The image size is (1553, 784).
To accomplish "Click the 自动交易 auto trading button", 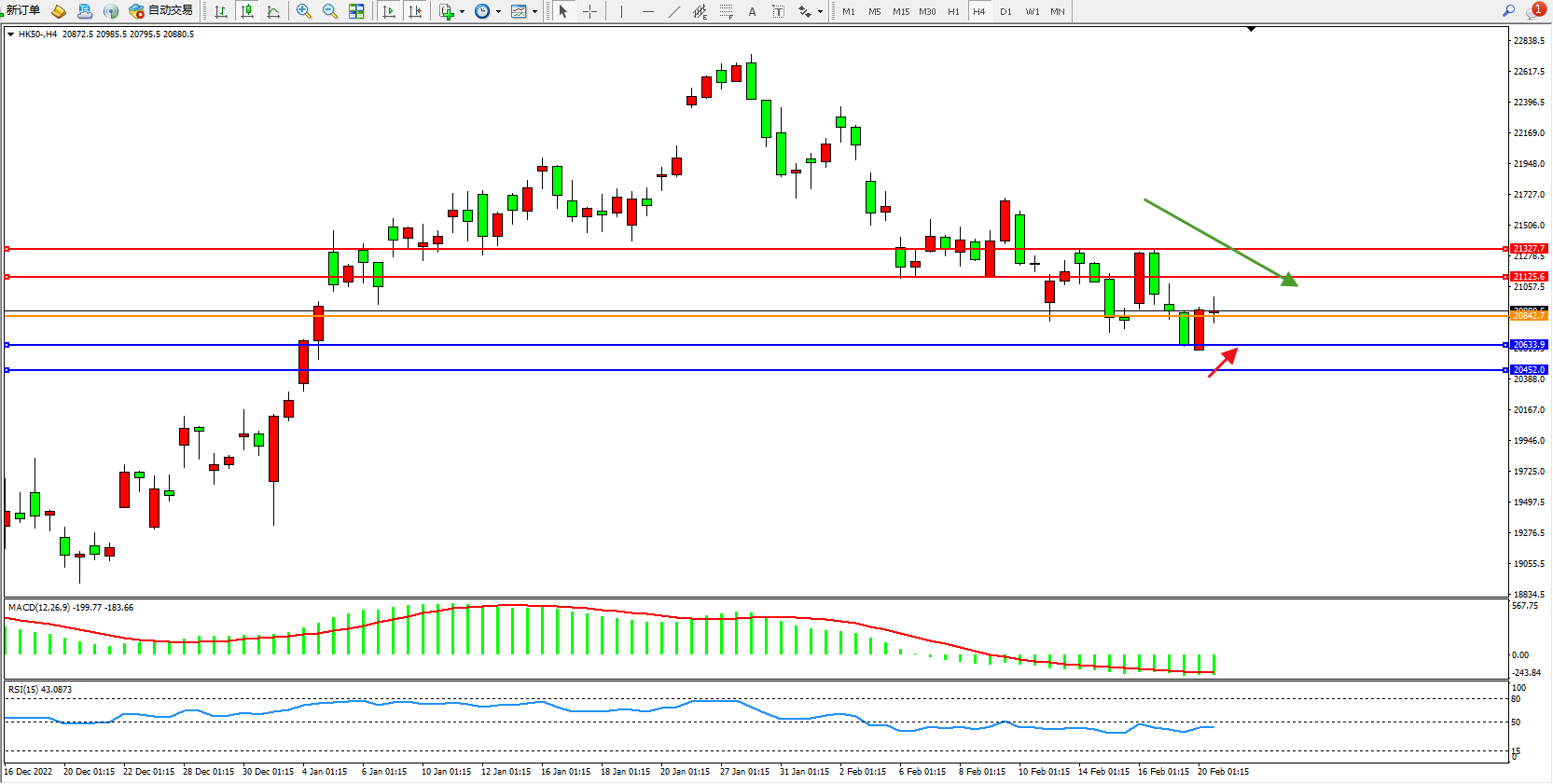I will tap(161, 10).
